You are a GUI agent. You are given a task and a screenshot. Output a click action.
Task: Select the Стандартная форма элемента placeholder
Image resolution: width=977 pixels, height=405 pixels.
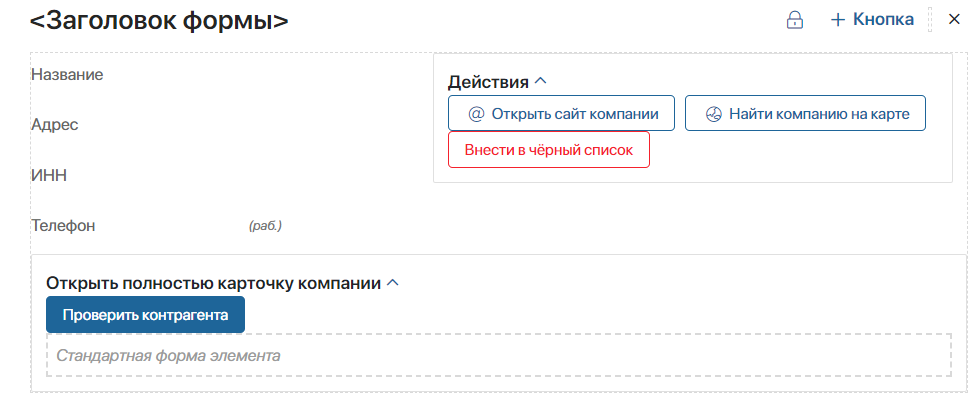[x=498, y=356]
